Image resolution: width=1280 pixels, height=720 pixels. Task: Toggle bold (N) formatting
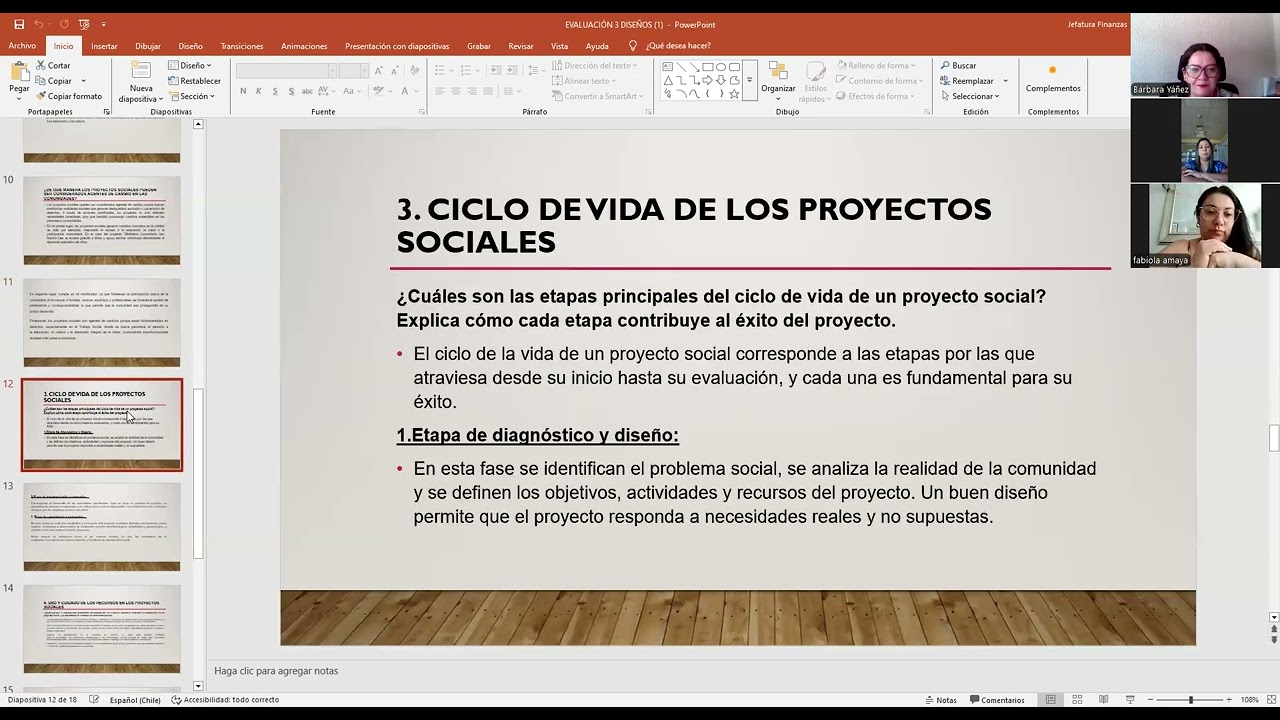pos(243,91)
